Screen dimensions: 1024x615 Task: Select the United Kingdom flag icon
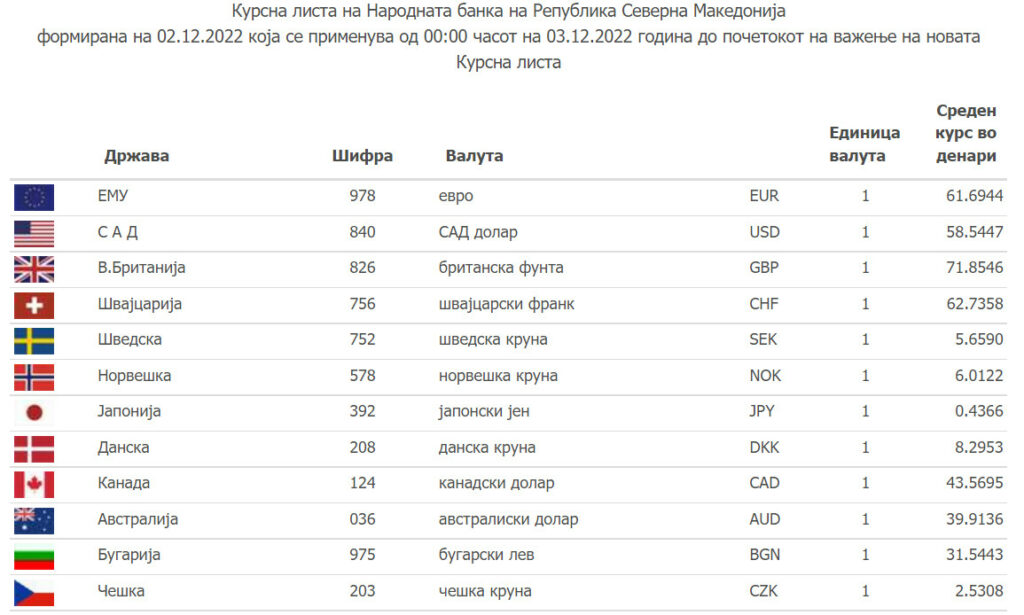(x=34, y=269)
